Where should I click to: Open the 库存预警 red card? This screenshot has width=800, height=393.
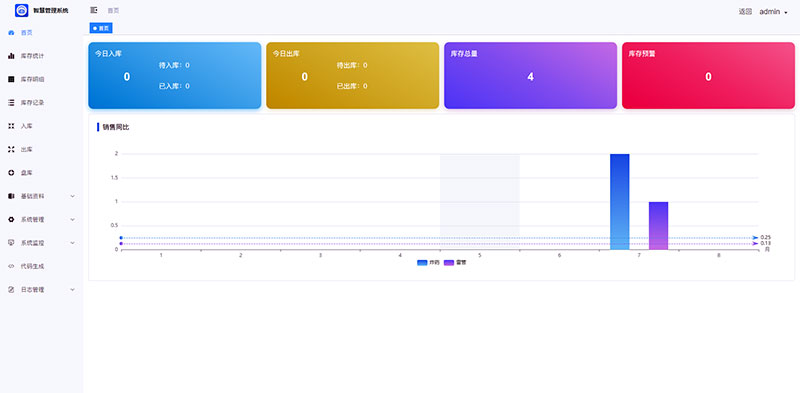click(x=708, y=76)
